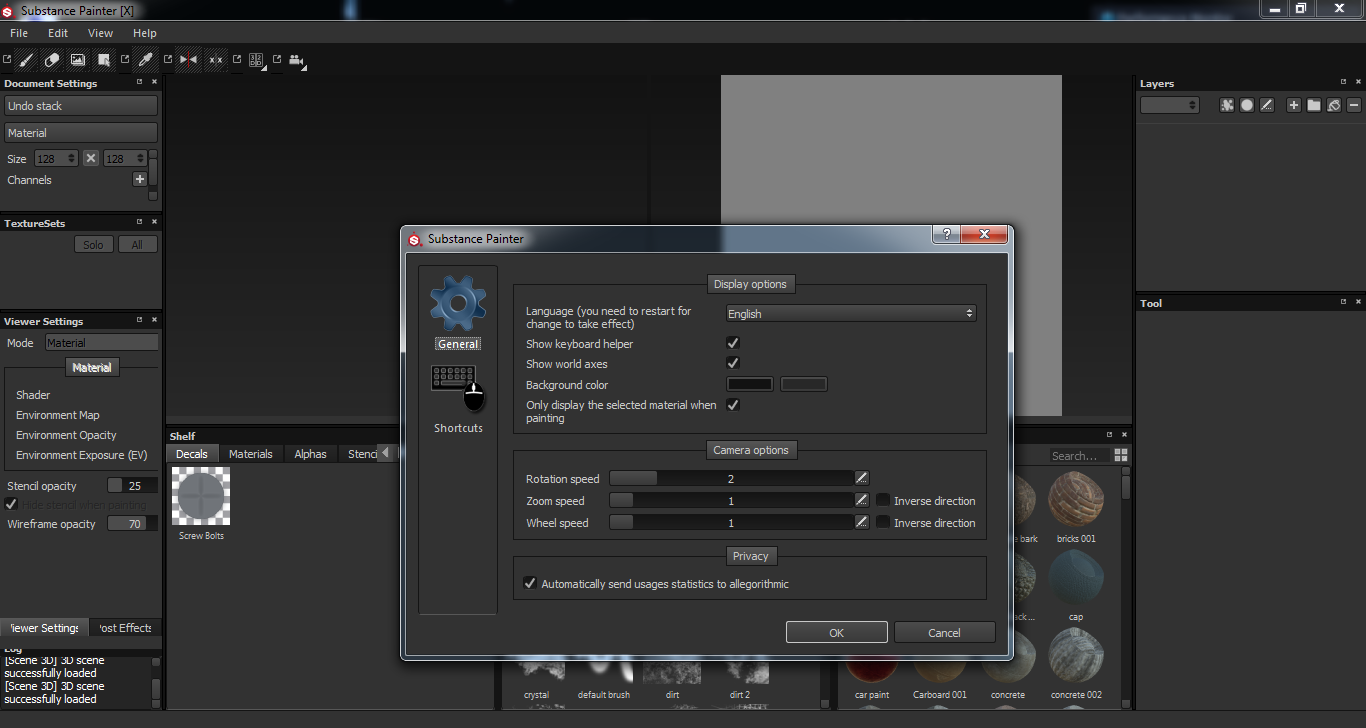The height and width of the screenshot is (728, 1366).
Task: Select the Eraser tool in toolbar
Action: [x=52, y=60]
